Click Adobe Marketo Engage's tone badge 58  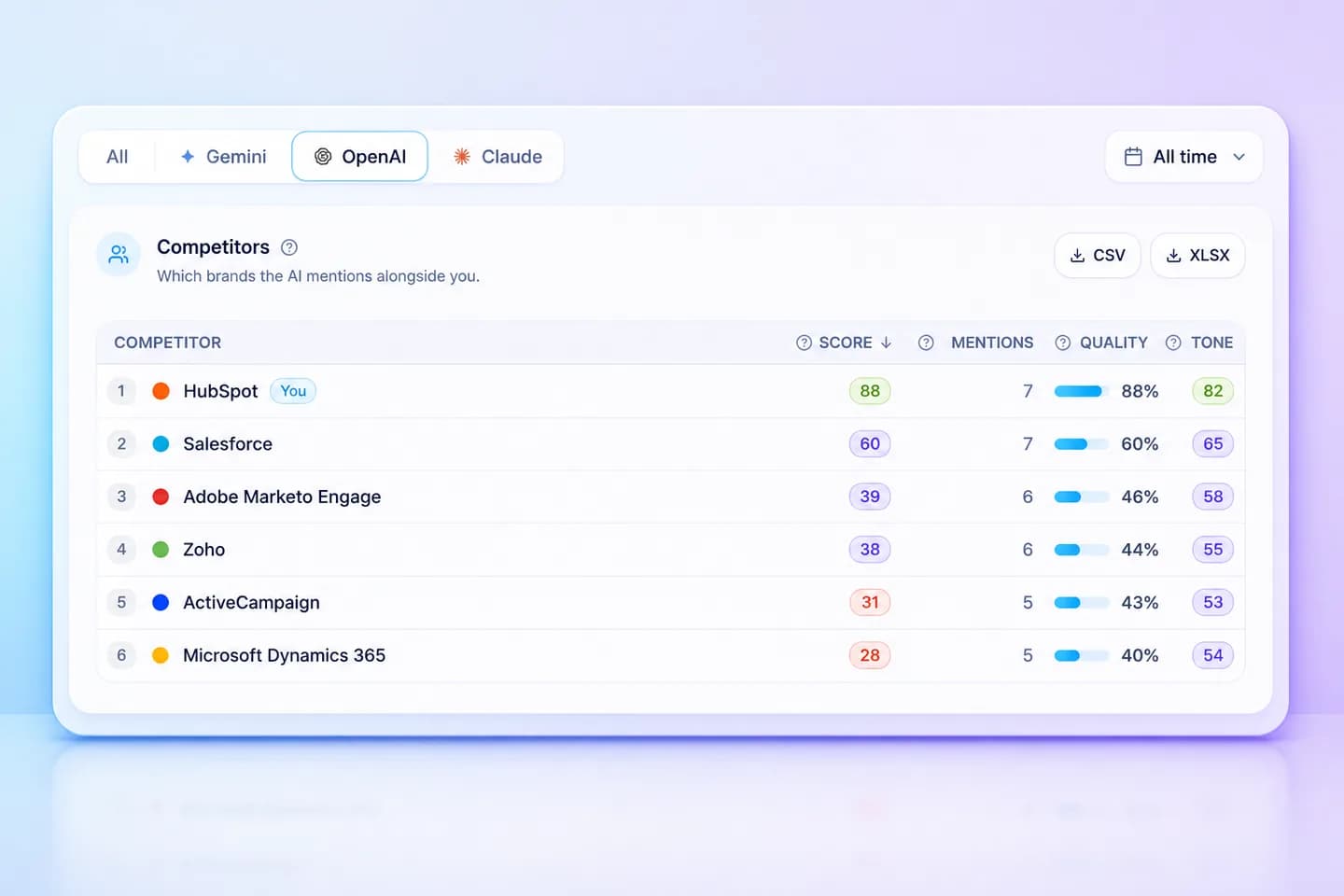(x=1212, y=497)
